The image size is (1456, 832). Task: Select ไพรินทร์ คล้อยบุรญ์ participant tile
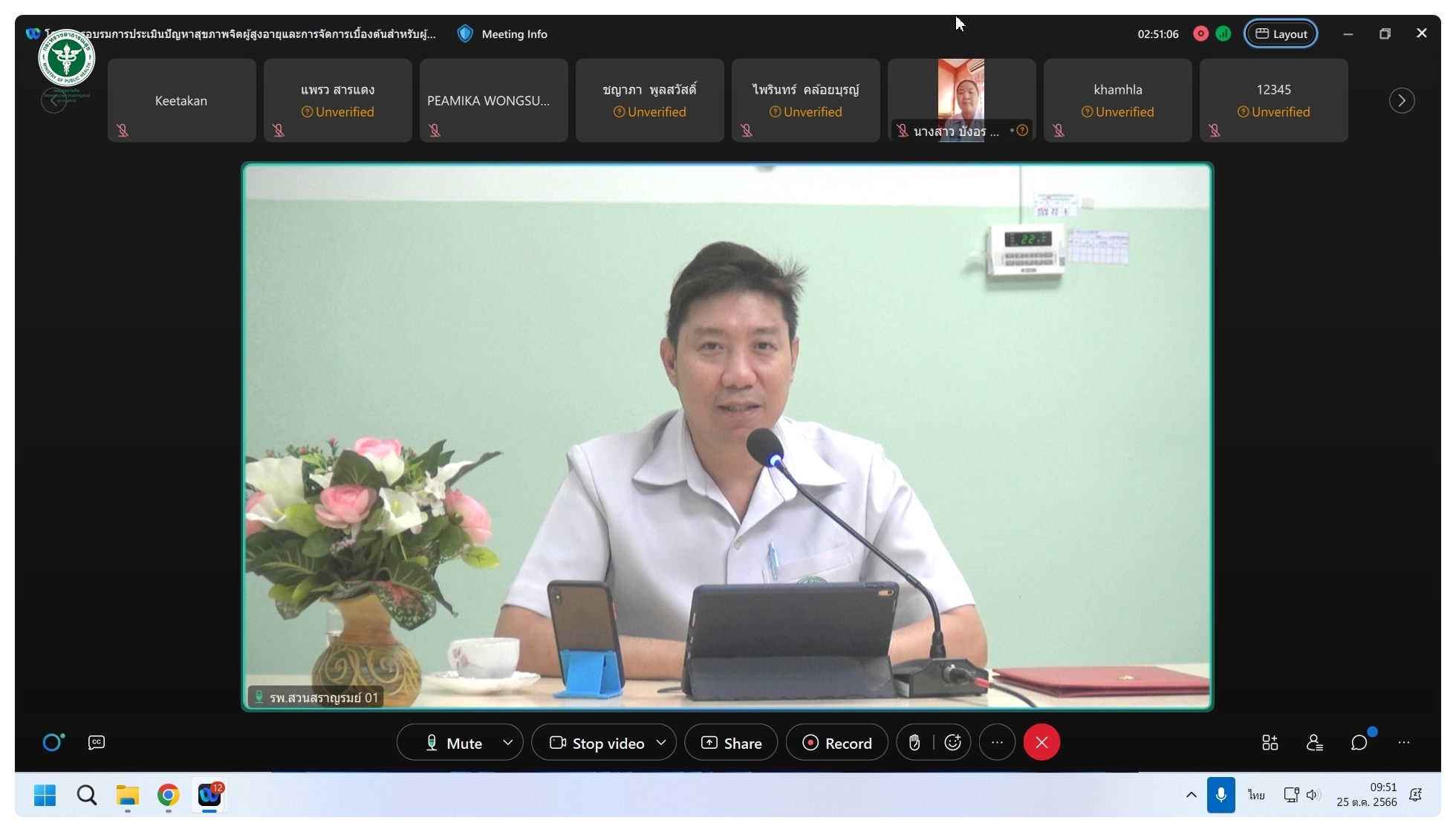click(x=806, y=100)
